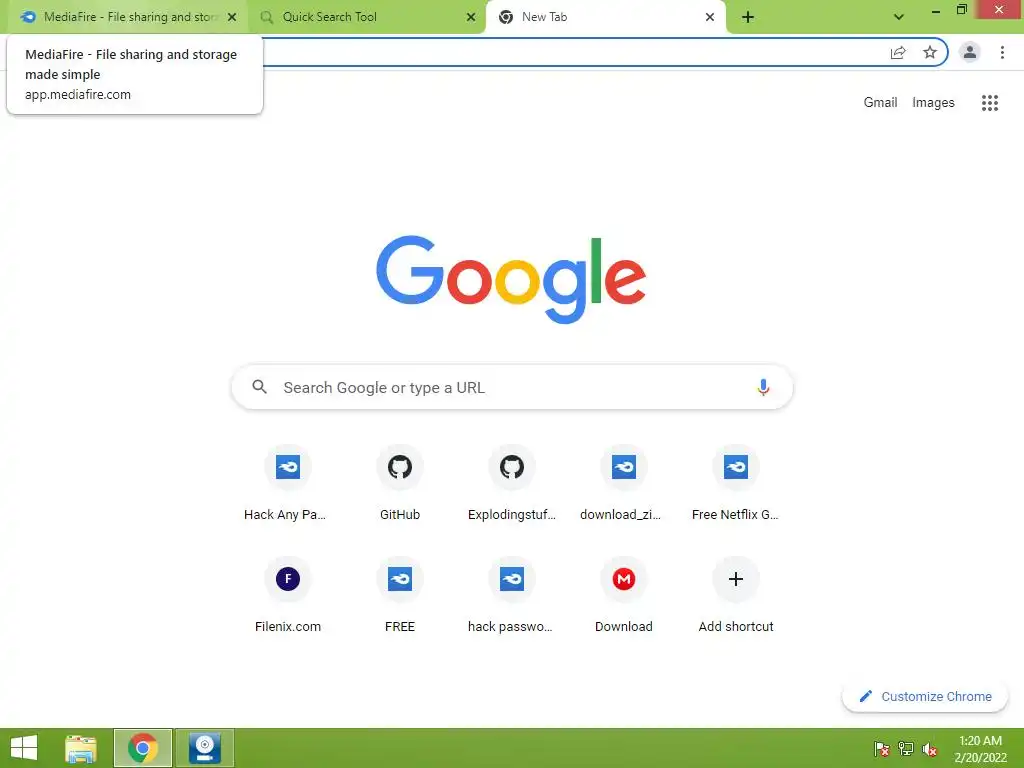Viewport: 1024px width, 768px height.
Task: Select the New Tab tab
Action: click(605, 17)
